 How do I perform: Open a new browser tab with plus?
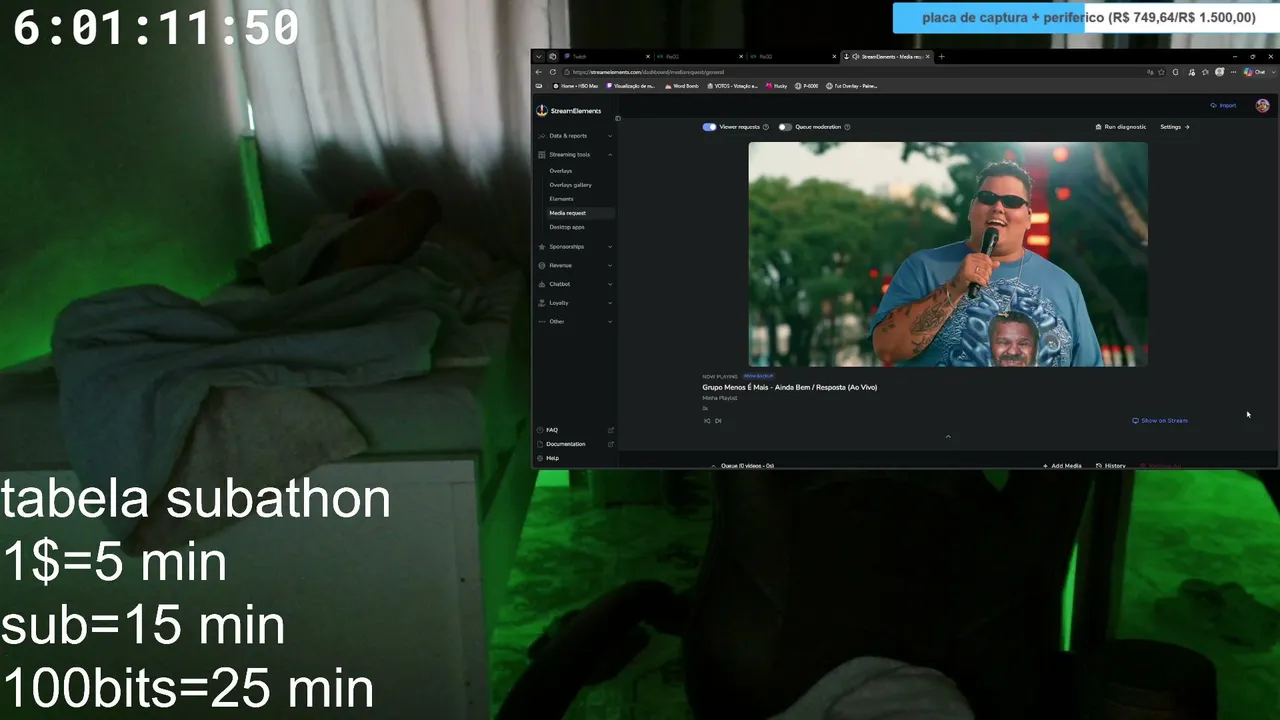coord(941,56)
